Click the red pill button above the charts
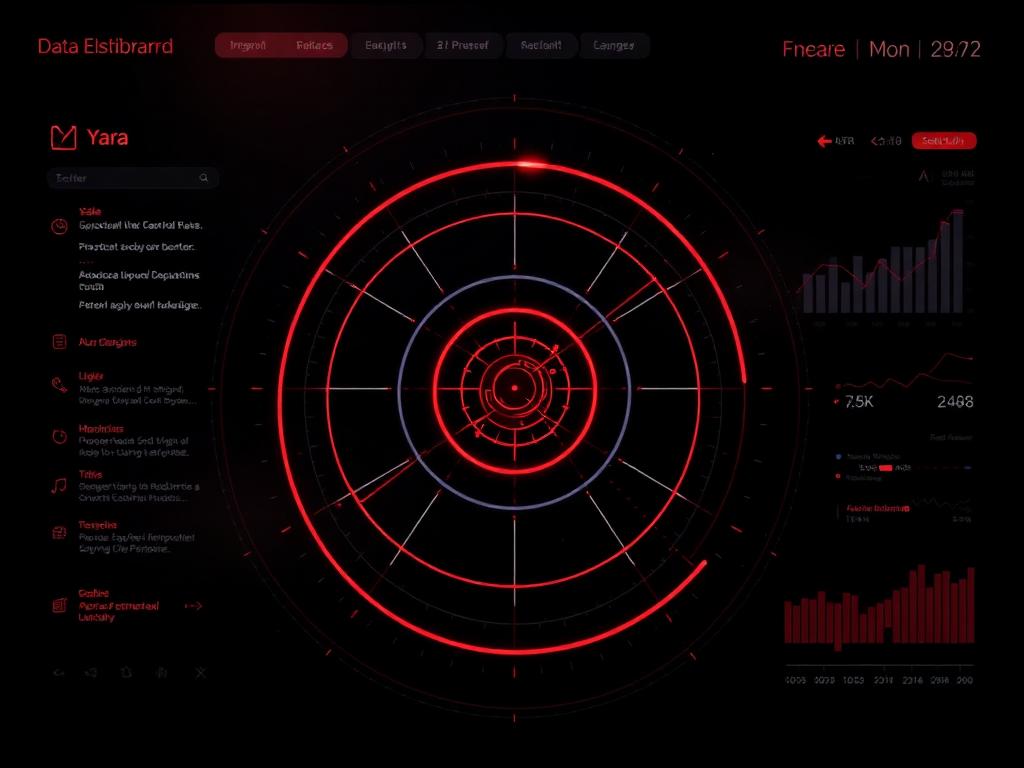 [944, 140]
